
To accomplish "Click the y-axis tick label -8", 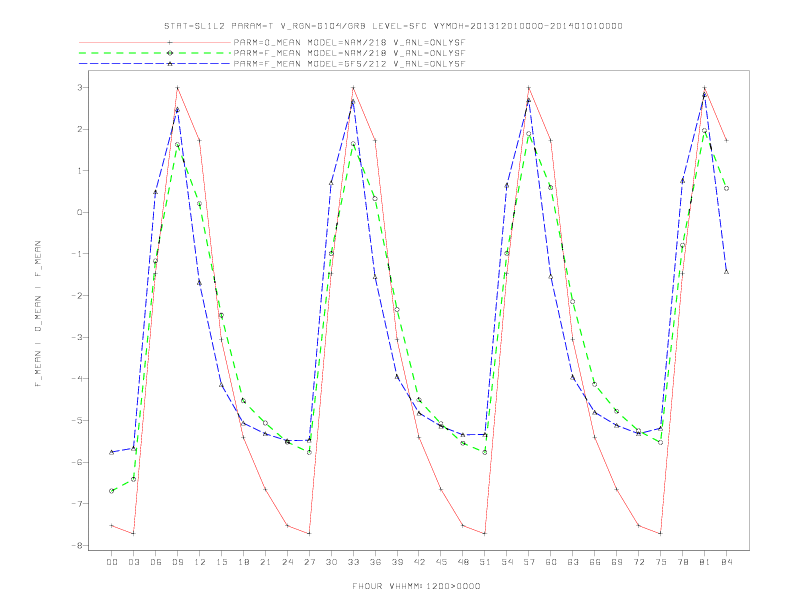I will click(x=77, y=545).
